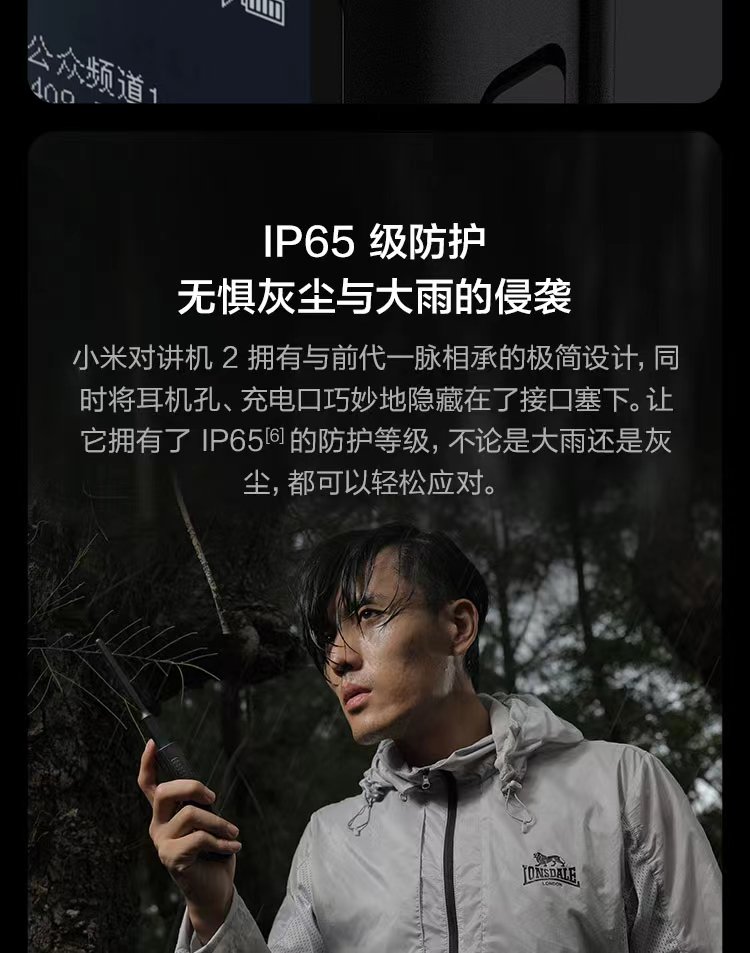750x953 pixels.
Task: Click the '无惧灰尘与大雨的侵袭' subtitle
Action: point(374,297)
